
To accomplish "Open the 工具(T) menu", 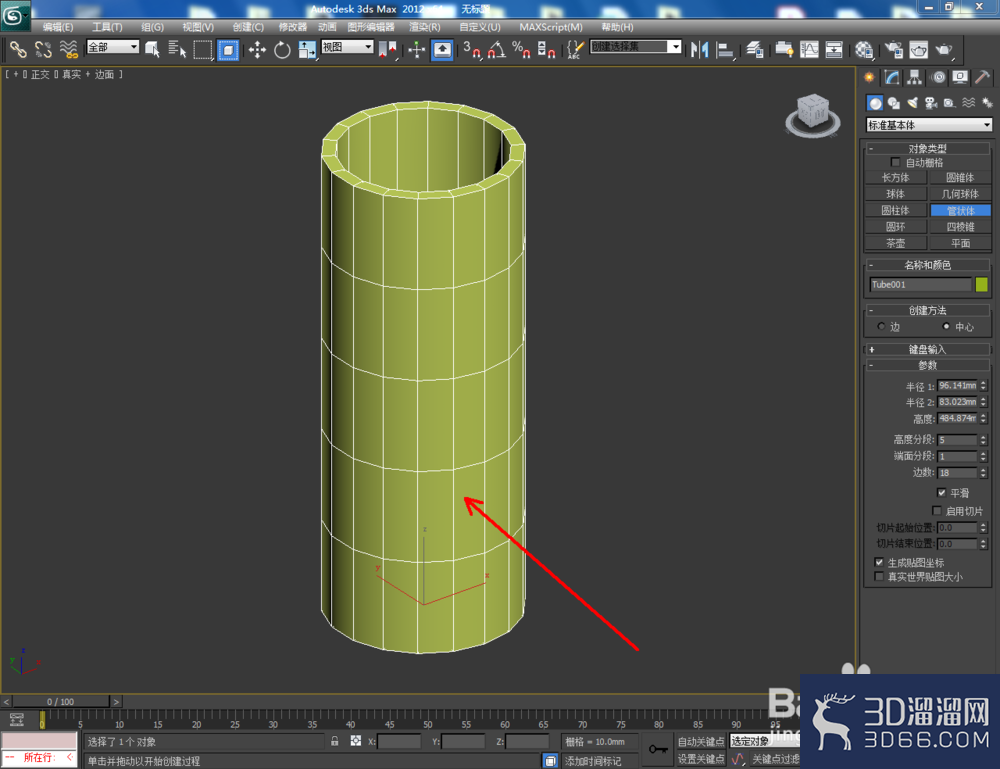I will point(107,27).
